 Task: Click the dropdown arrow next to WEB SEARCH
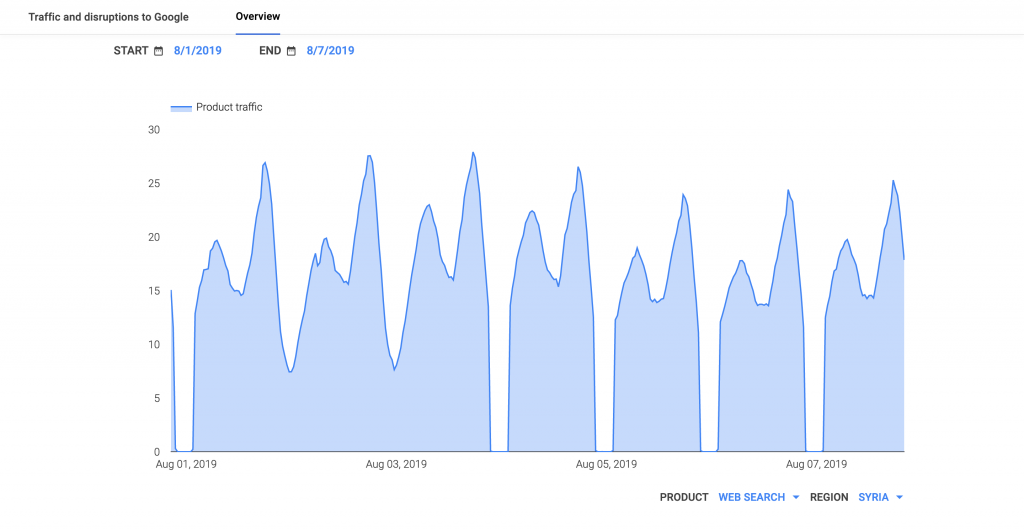point(795,497)
